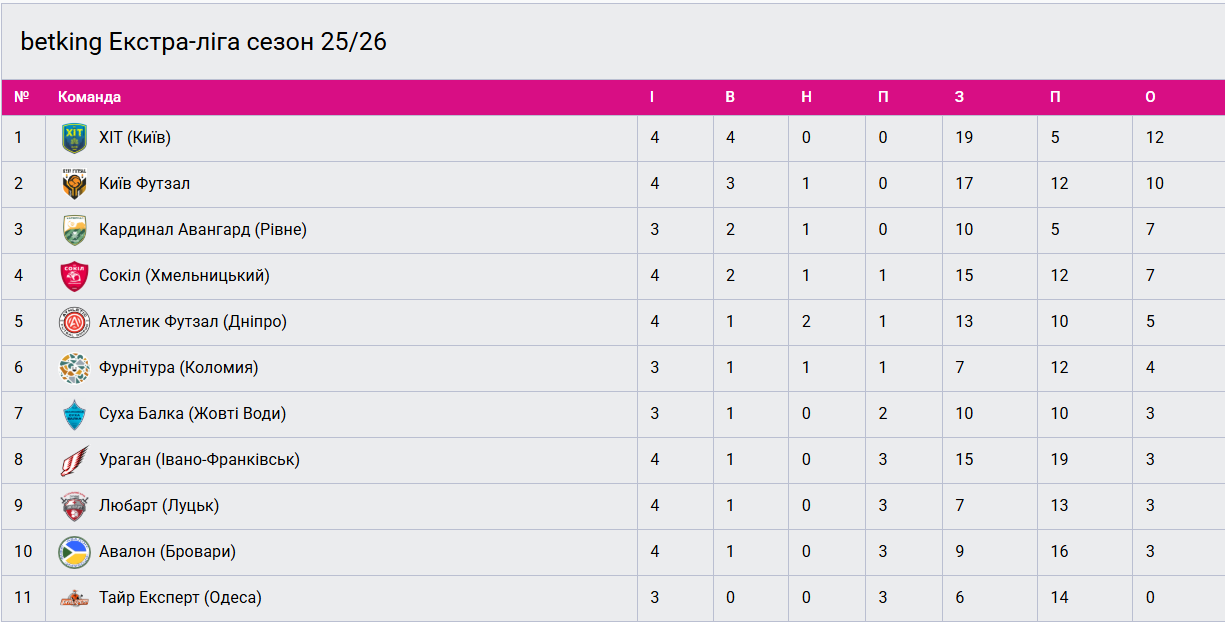Screen dimensions: 1225x622
Task: Click the Кардинал Авангард team logo
Action: tap(74, 230)
